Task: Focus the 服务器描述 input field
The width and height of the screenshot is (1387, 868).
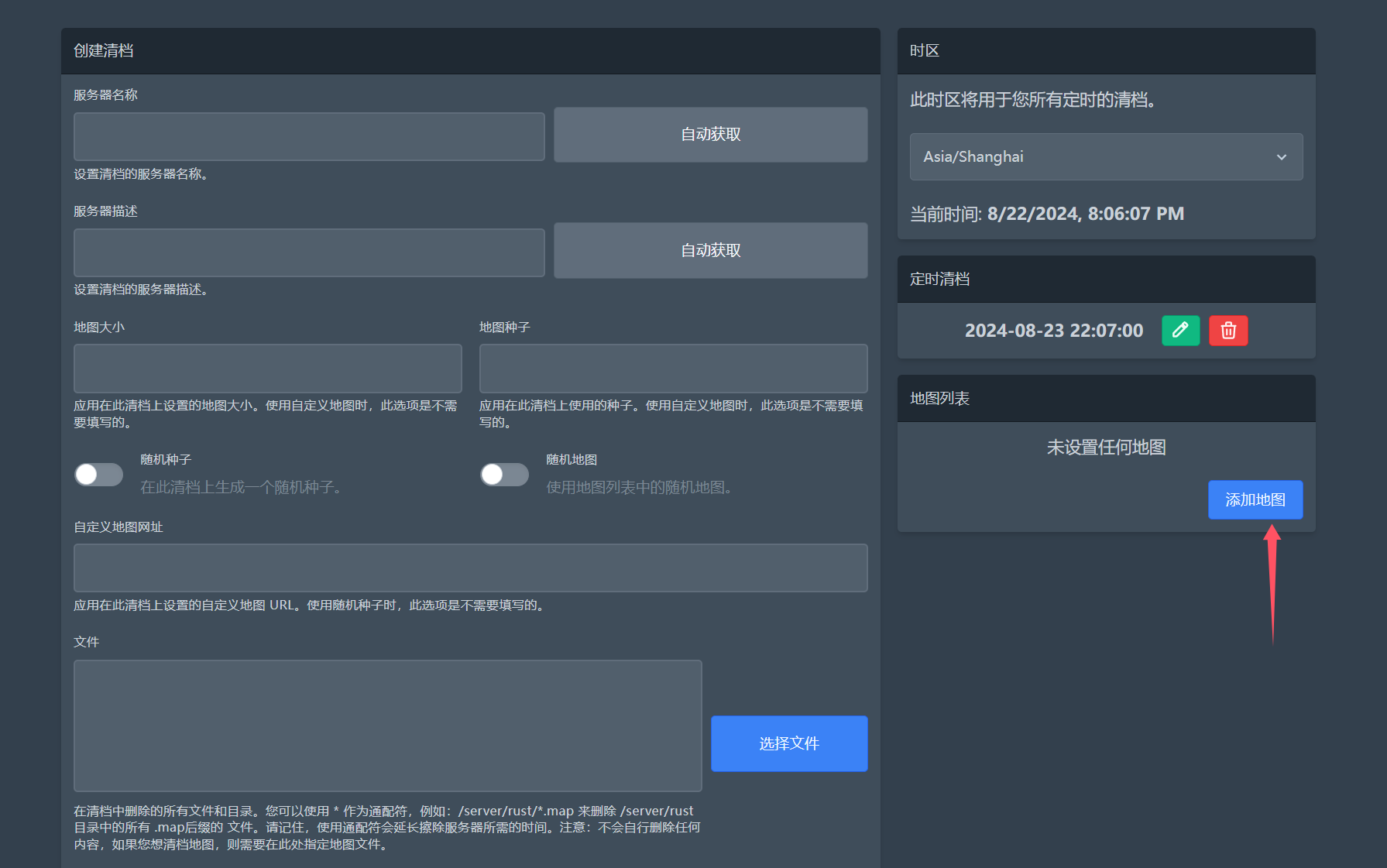Action: click(x=309, y=252)
